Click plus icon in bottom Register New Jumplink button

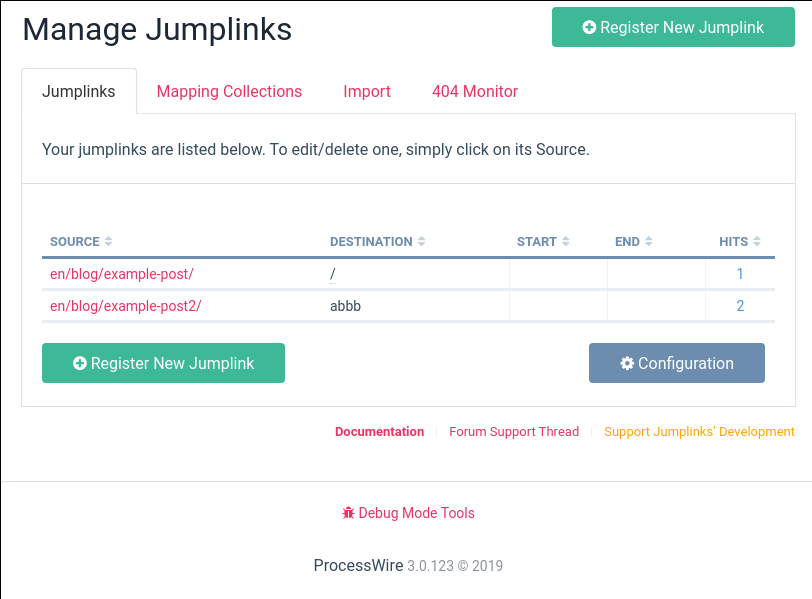80,364
